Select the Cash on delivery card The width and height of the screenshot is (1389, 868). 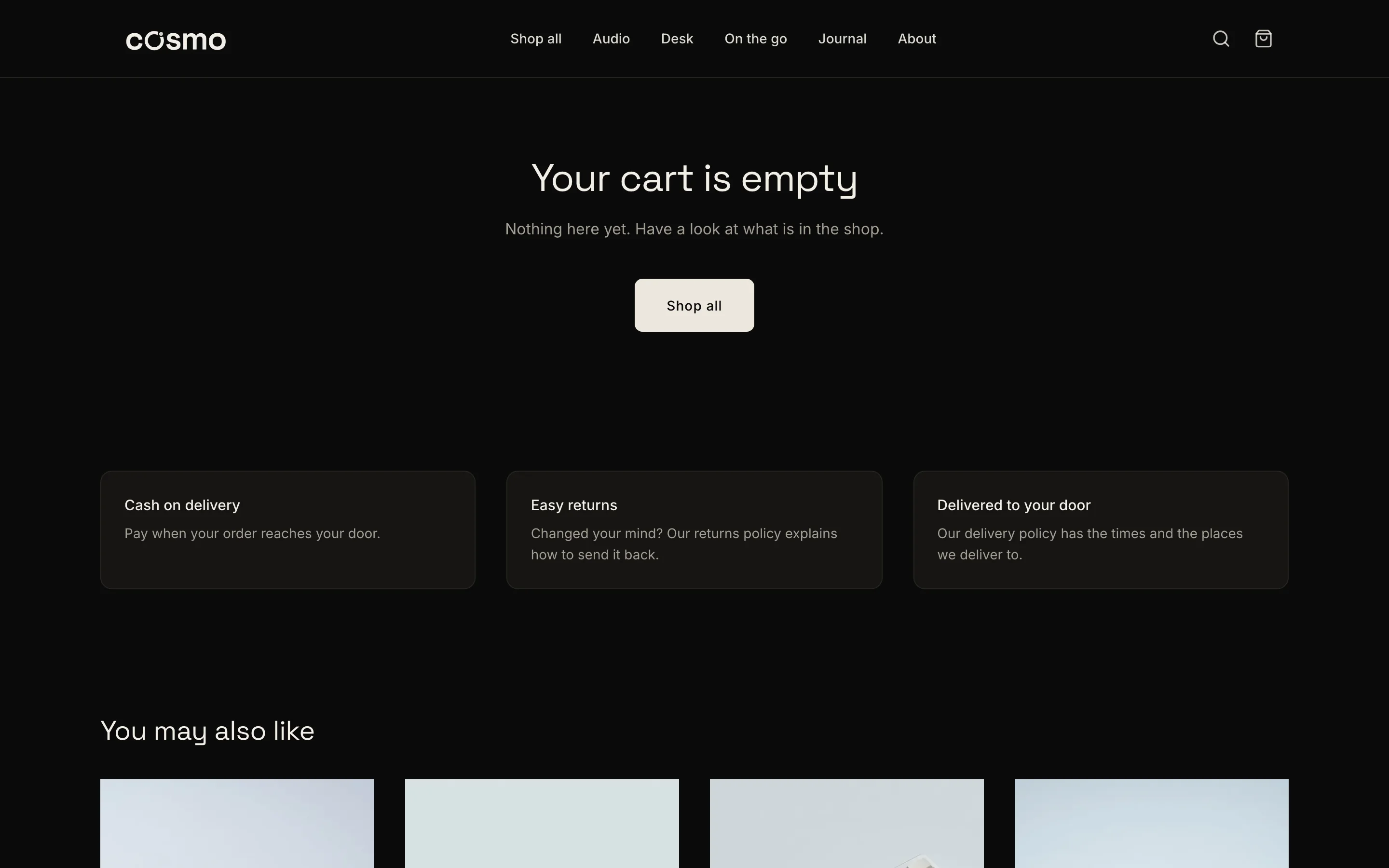287,530
